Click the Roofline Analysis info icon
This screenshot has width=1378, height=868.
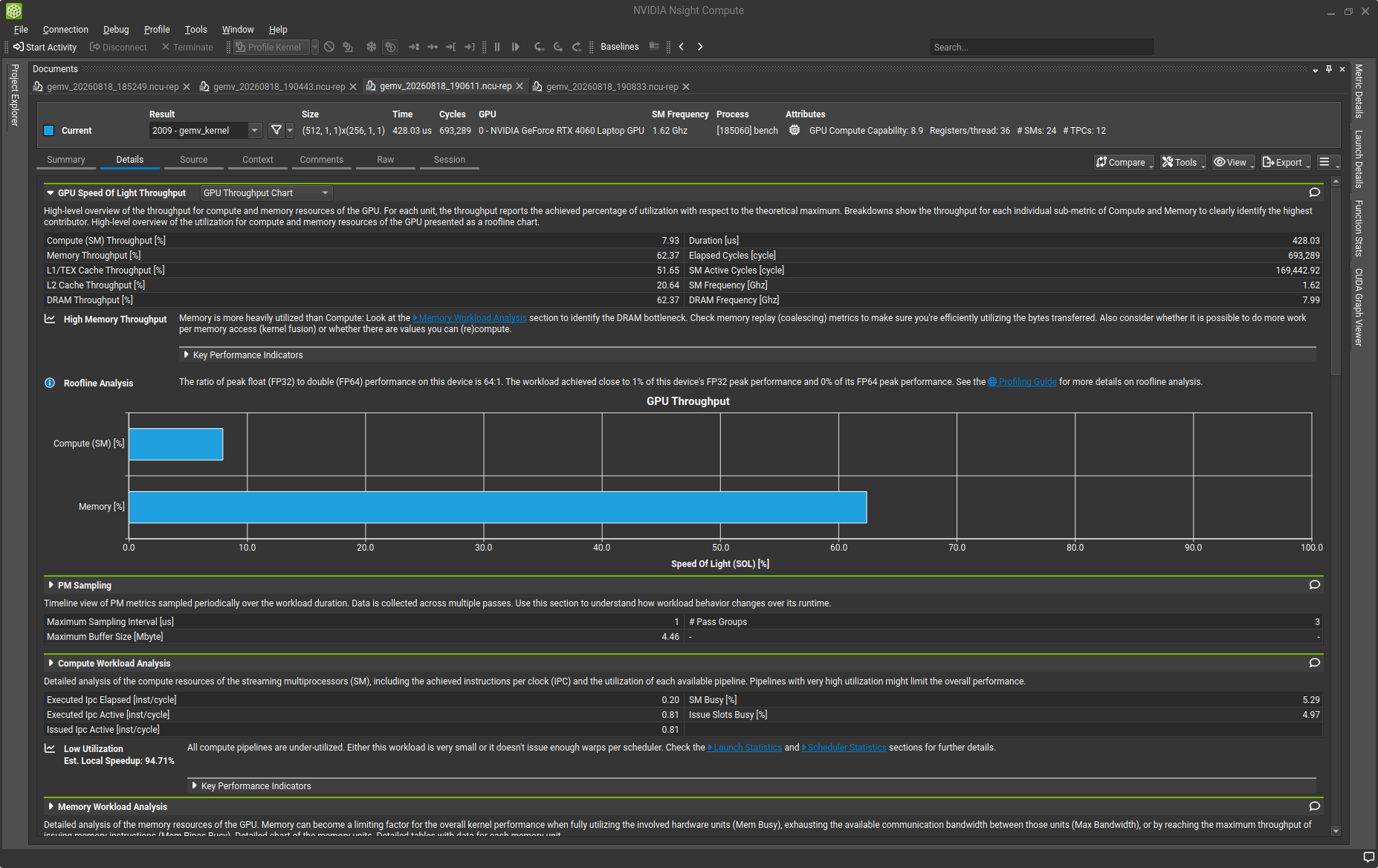tap(50, 383)
